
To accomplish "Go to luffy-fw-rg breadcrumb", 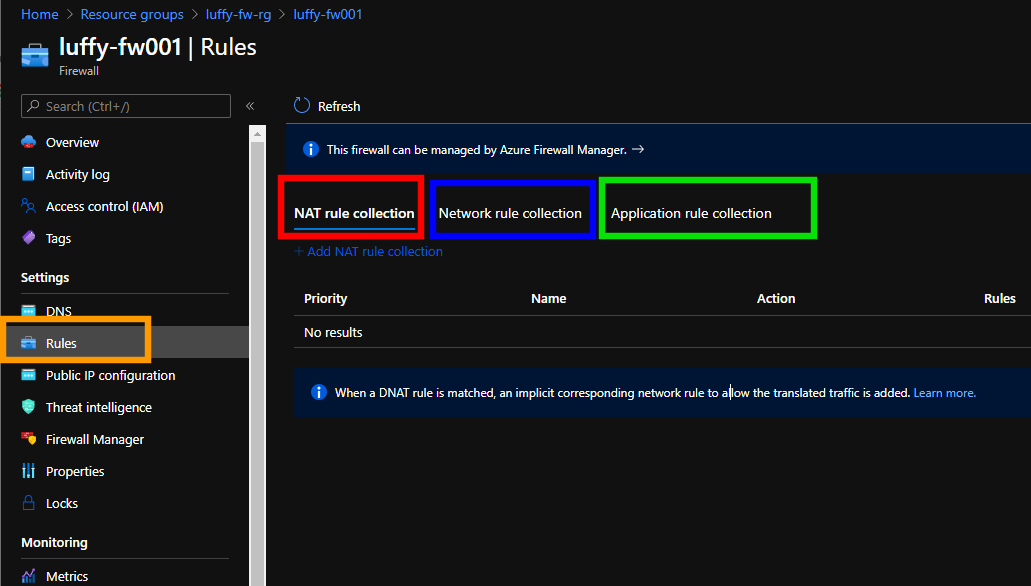I will point(238,14).
